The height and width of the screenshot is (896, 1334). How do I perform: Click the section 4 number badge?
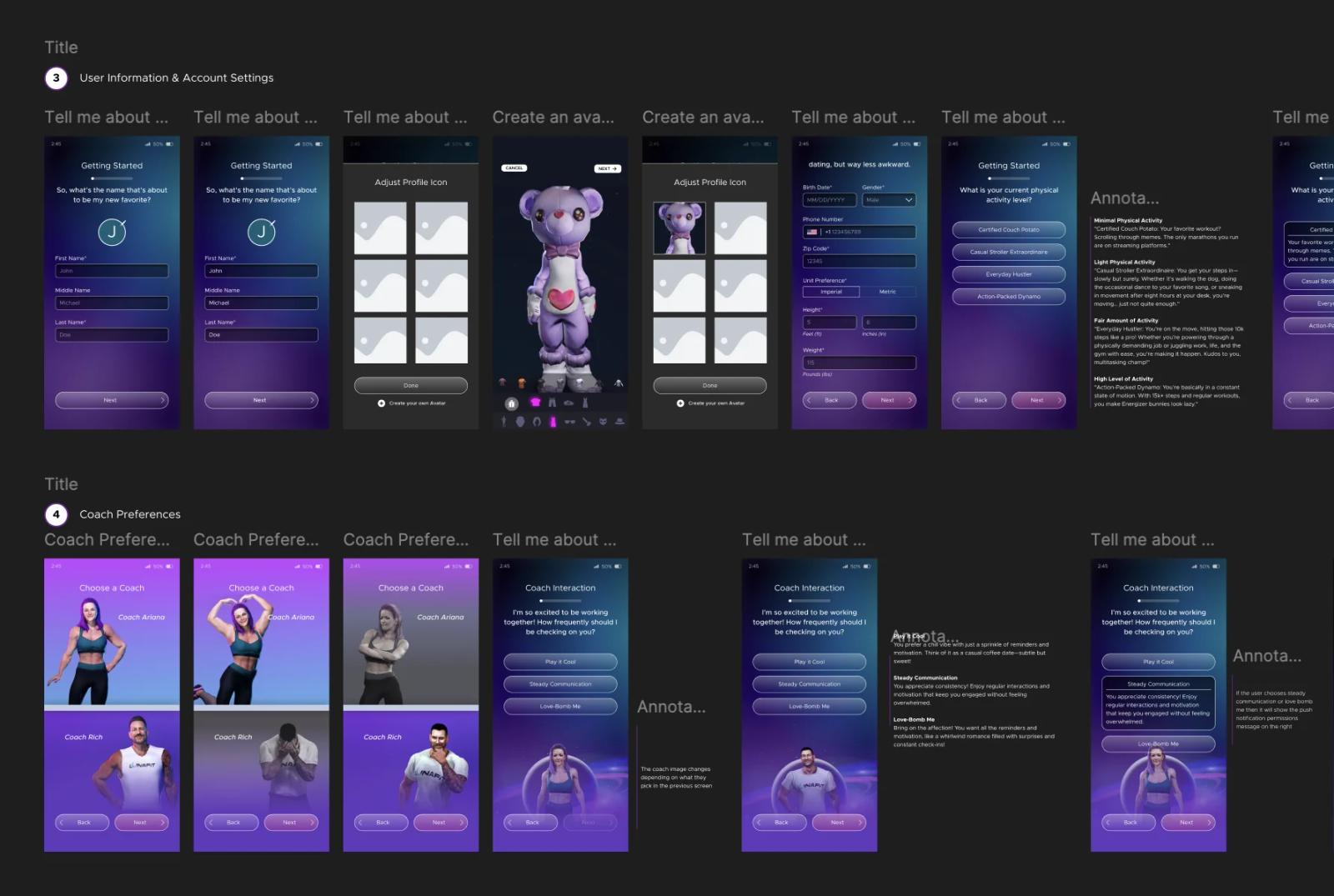tap(56, 514)
